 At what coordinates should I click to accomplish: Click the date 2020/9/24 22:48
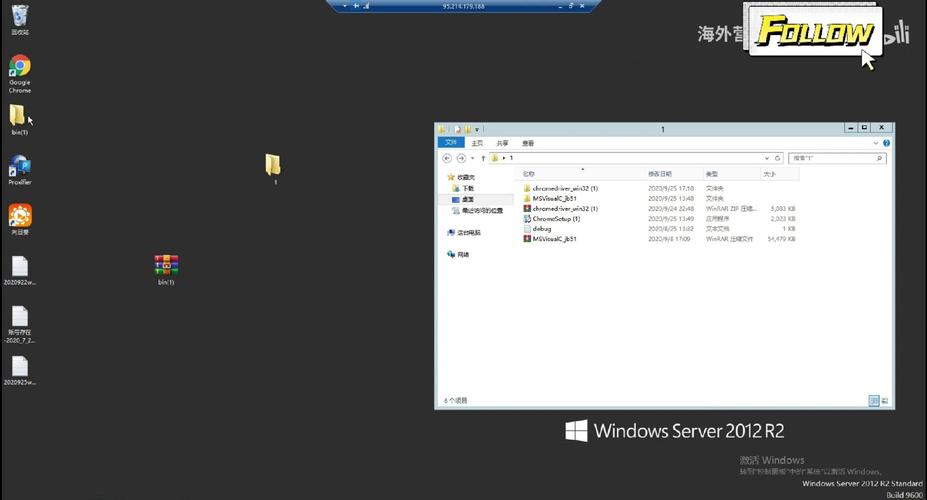click(x=670, y=209)
